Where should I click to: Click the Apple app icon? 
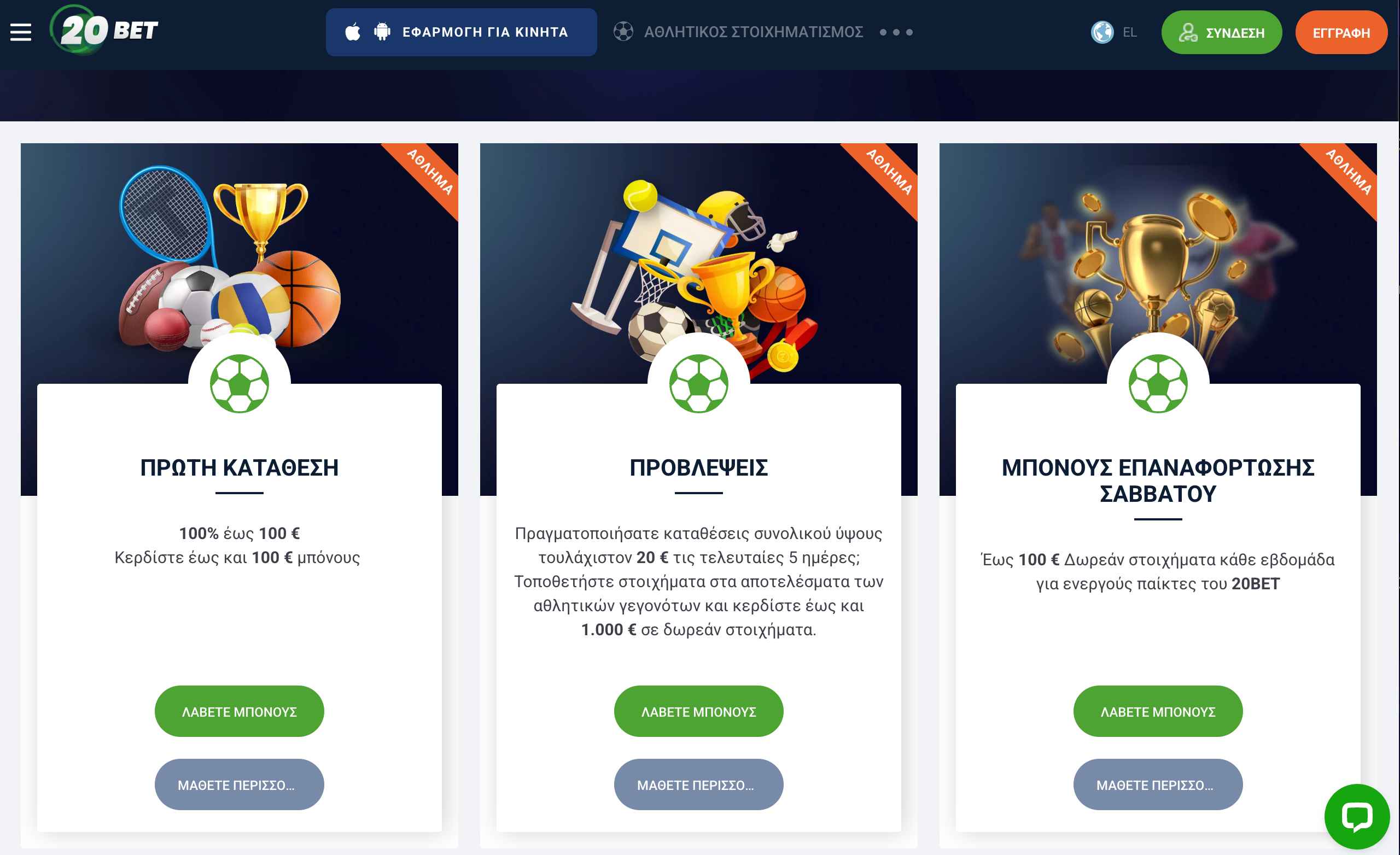[353, 32]
